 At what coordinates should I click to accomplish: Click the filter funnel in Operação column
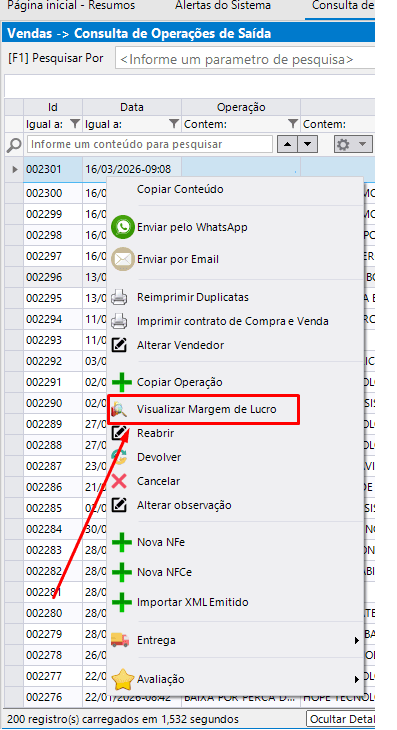tap(293, 124)
